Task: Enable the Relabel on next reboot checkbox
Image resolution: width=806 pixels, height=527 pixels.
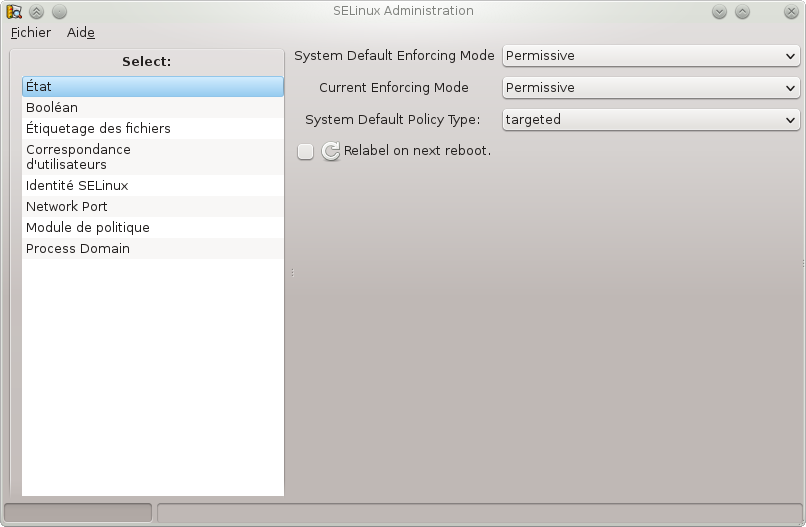Action: [x=305, y=151]
